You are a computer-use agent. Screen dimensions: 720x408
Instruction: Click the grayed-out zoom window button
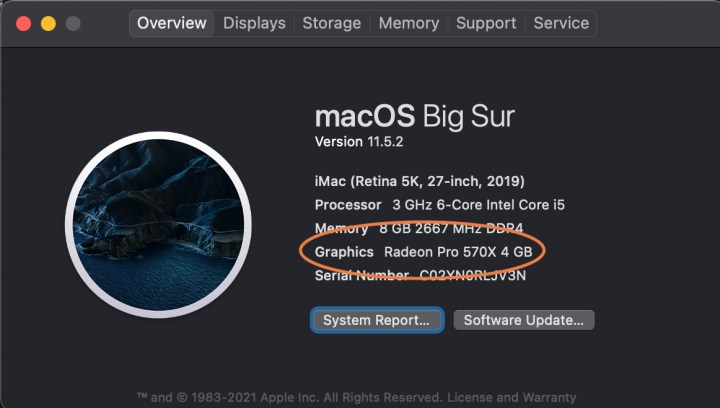(72, 23)
